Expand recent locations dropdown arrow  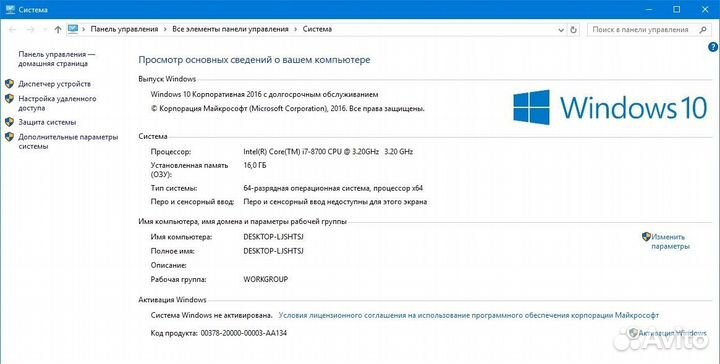[x=45, y=30]
